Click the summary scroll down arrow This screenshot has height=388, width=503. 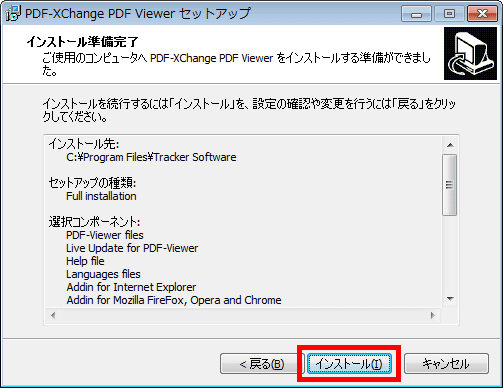450,299
